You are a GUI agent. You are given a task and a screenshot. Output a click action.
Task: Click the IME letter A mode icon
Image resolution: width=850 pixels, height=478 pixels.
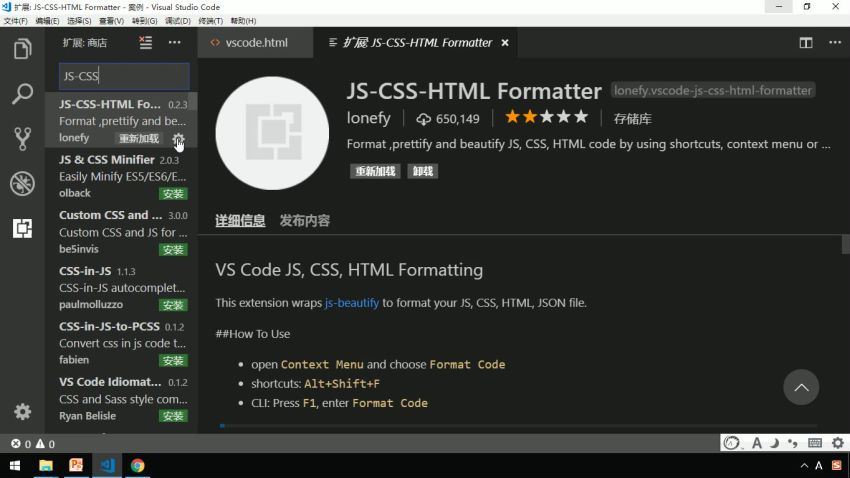(x=757, y=443)
